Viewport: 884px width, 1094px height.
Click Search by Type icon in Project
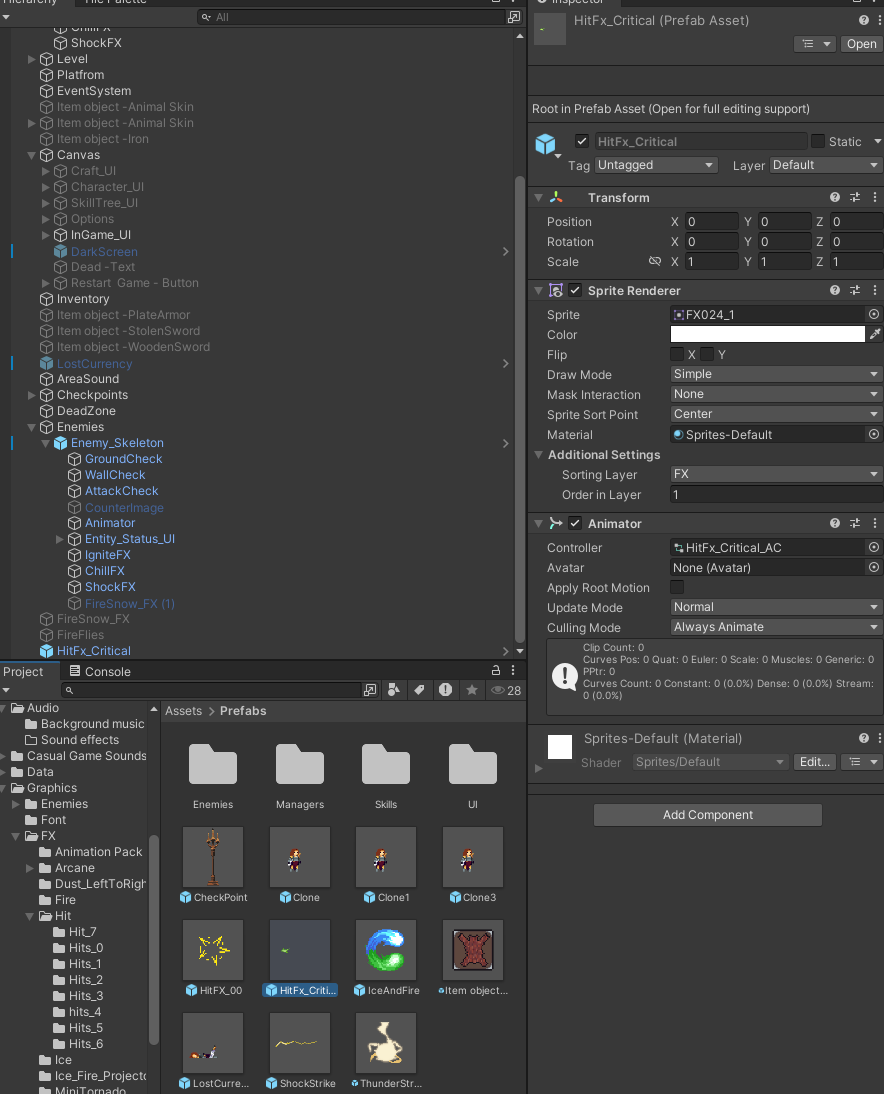(394, 690)
